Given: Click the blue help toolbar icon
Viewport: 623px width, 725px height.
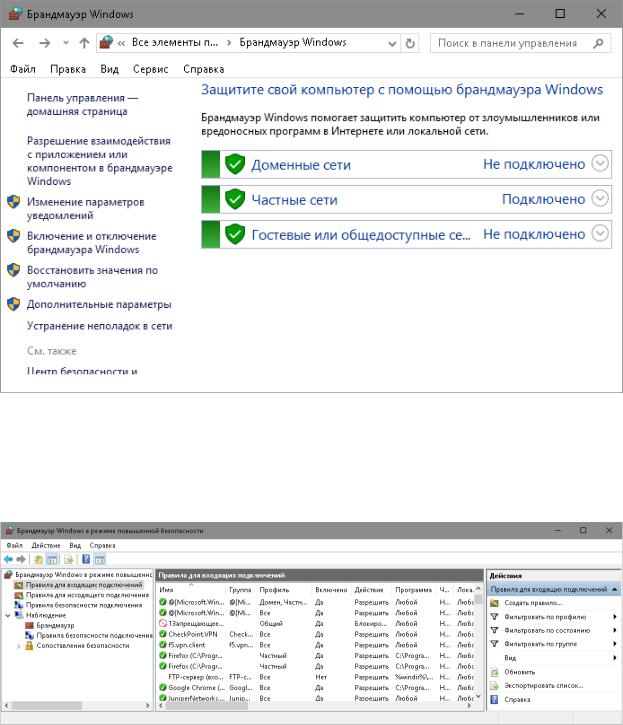Looking at the screenshot, I should tap(86, 559).
